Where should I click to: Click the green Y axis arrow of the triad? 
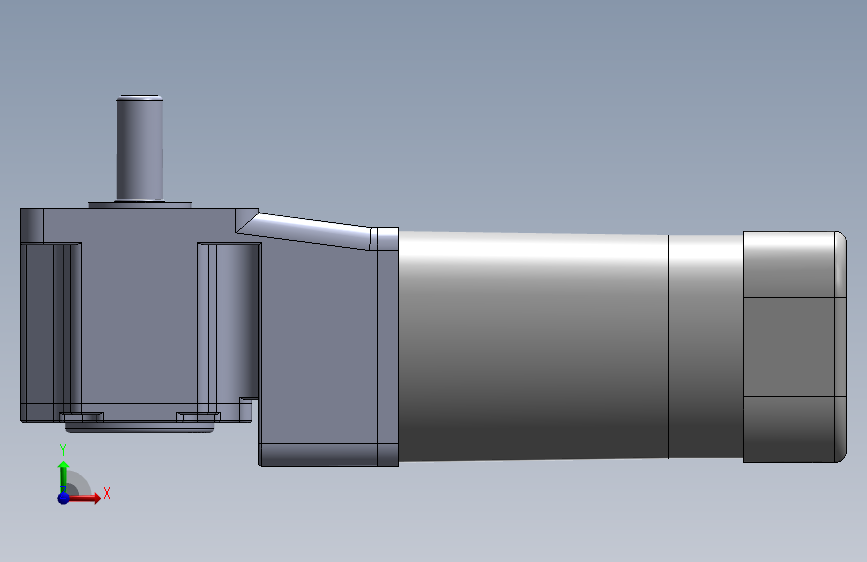click(x=63, y=474)
